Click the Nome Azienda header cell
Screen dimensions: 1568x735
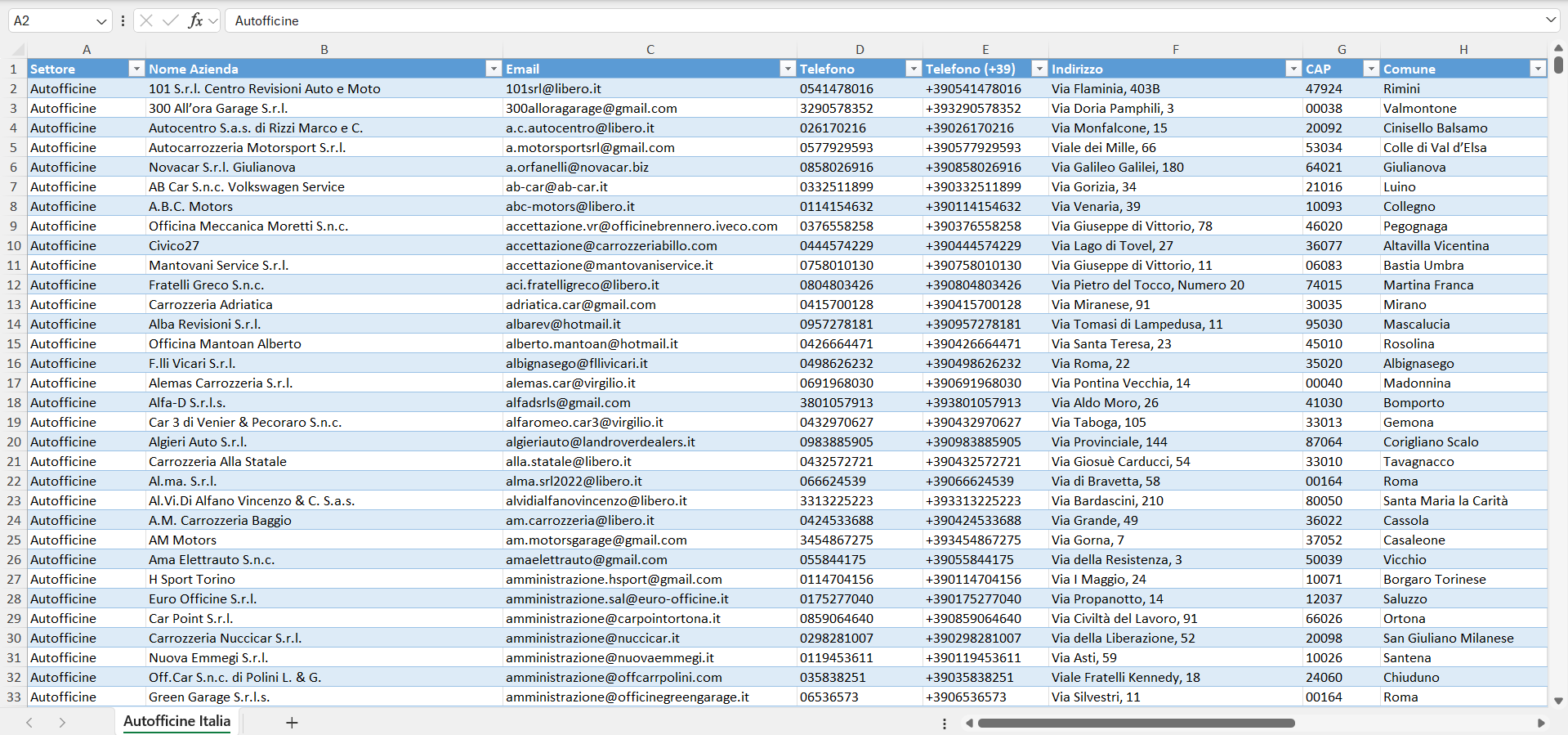point(324,69)
